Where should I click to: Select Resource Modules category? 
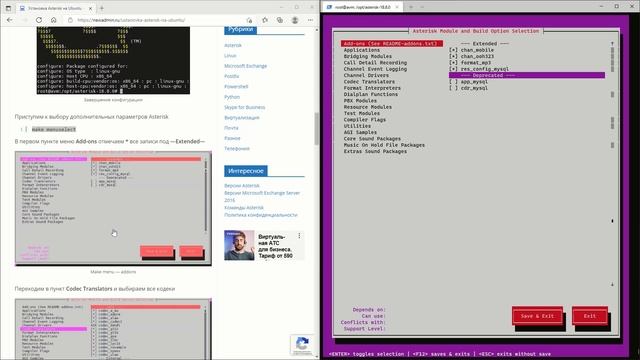coord(367,107)
